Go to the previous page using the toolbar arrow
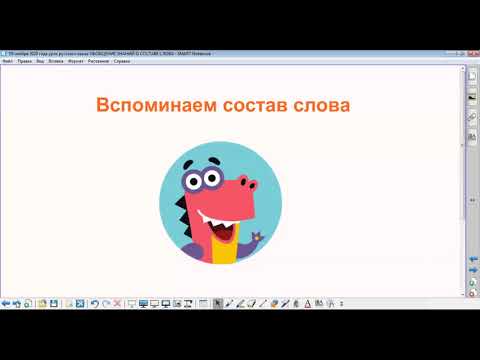 coord(6,304)
